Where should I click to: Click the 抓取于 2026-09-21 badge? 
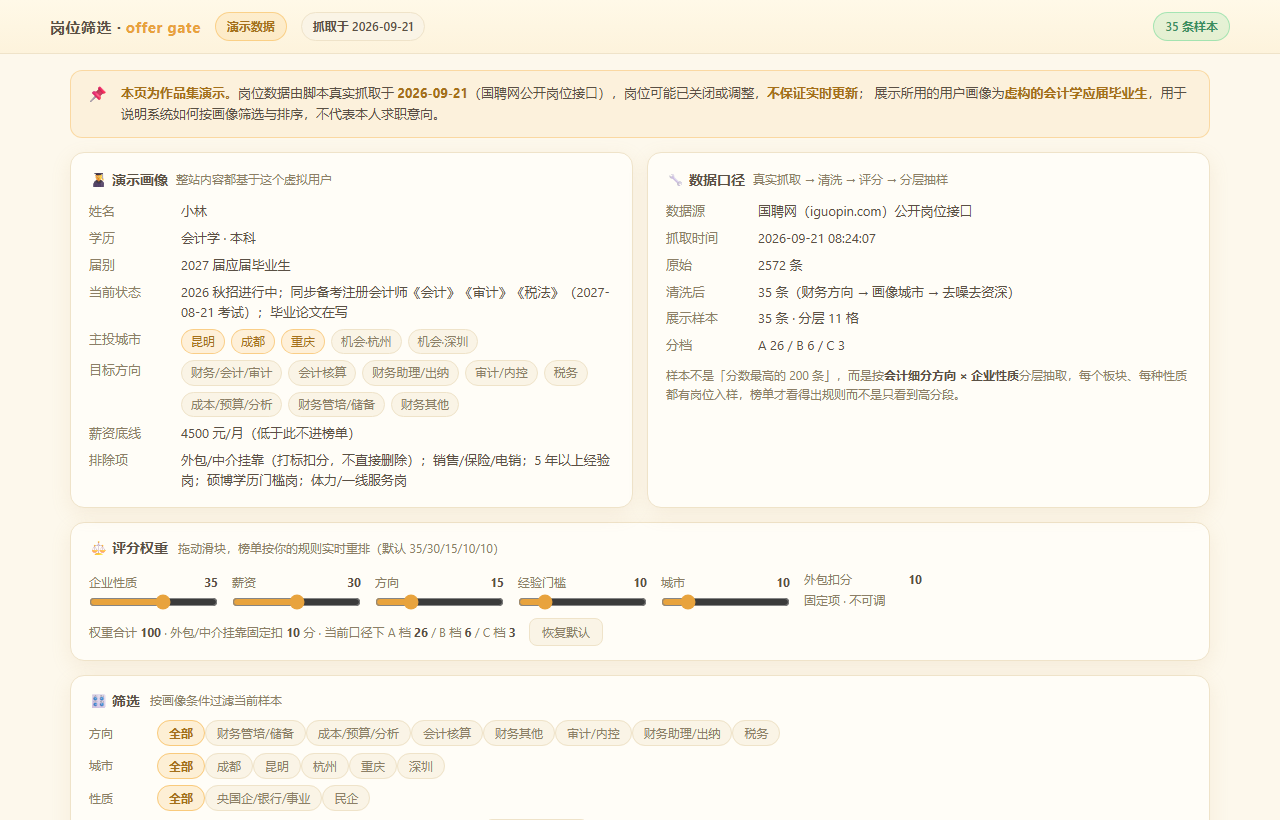363,27
